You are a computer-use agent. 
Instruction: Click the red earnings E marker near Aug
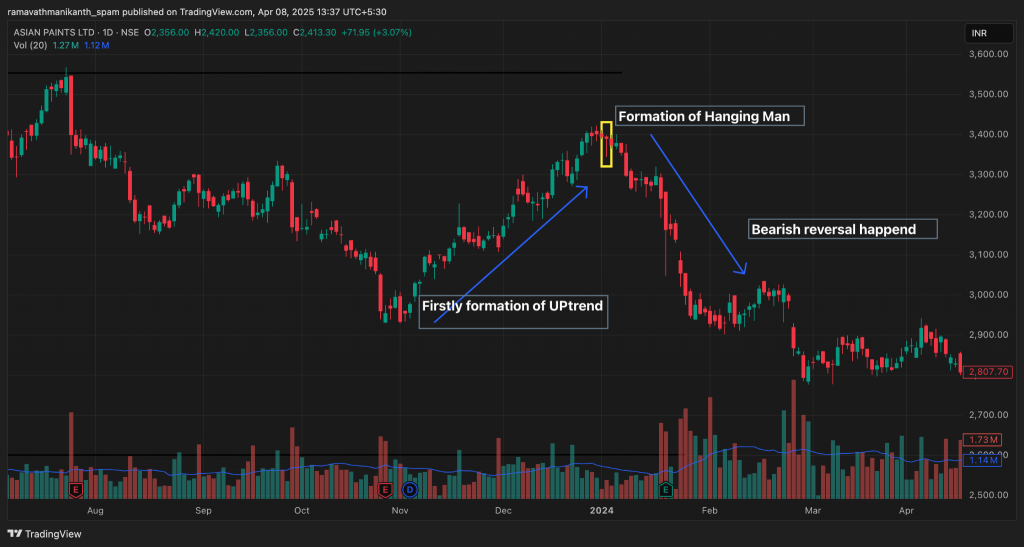click(x=76, y=490)
